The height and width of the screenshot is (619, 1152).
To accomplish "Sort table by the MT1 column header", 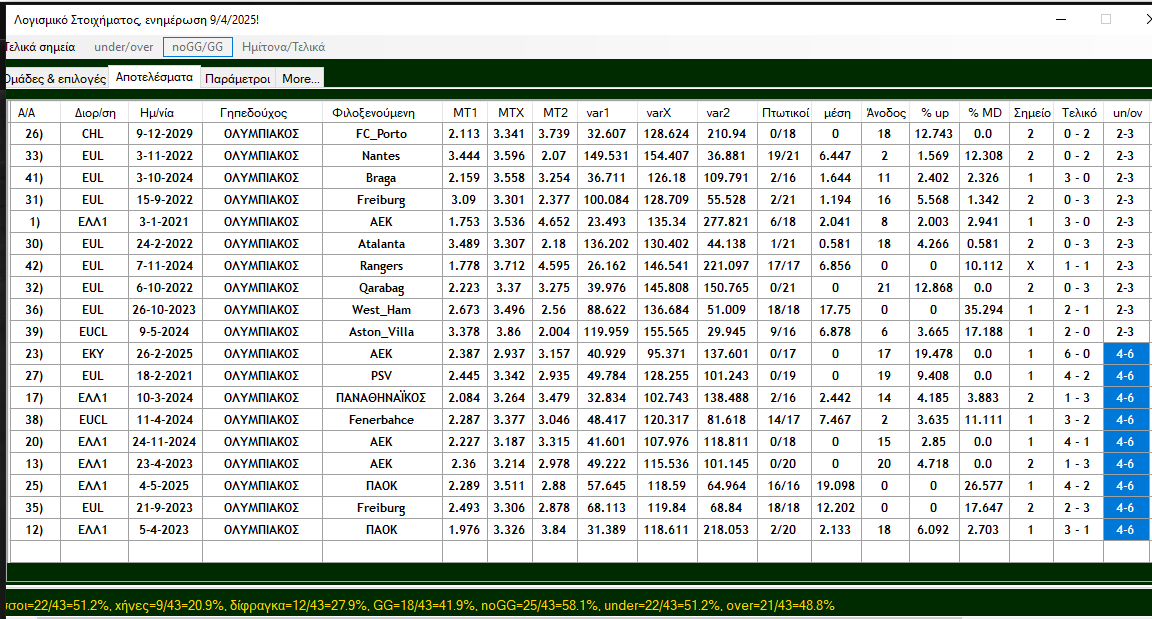I will pyautogui.click(x=464, y=113).
